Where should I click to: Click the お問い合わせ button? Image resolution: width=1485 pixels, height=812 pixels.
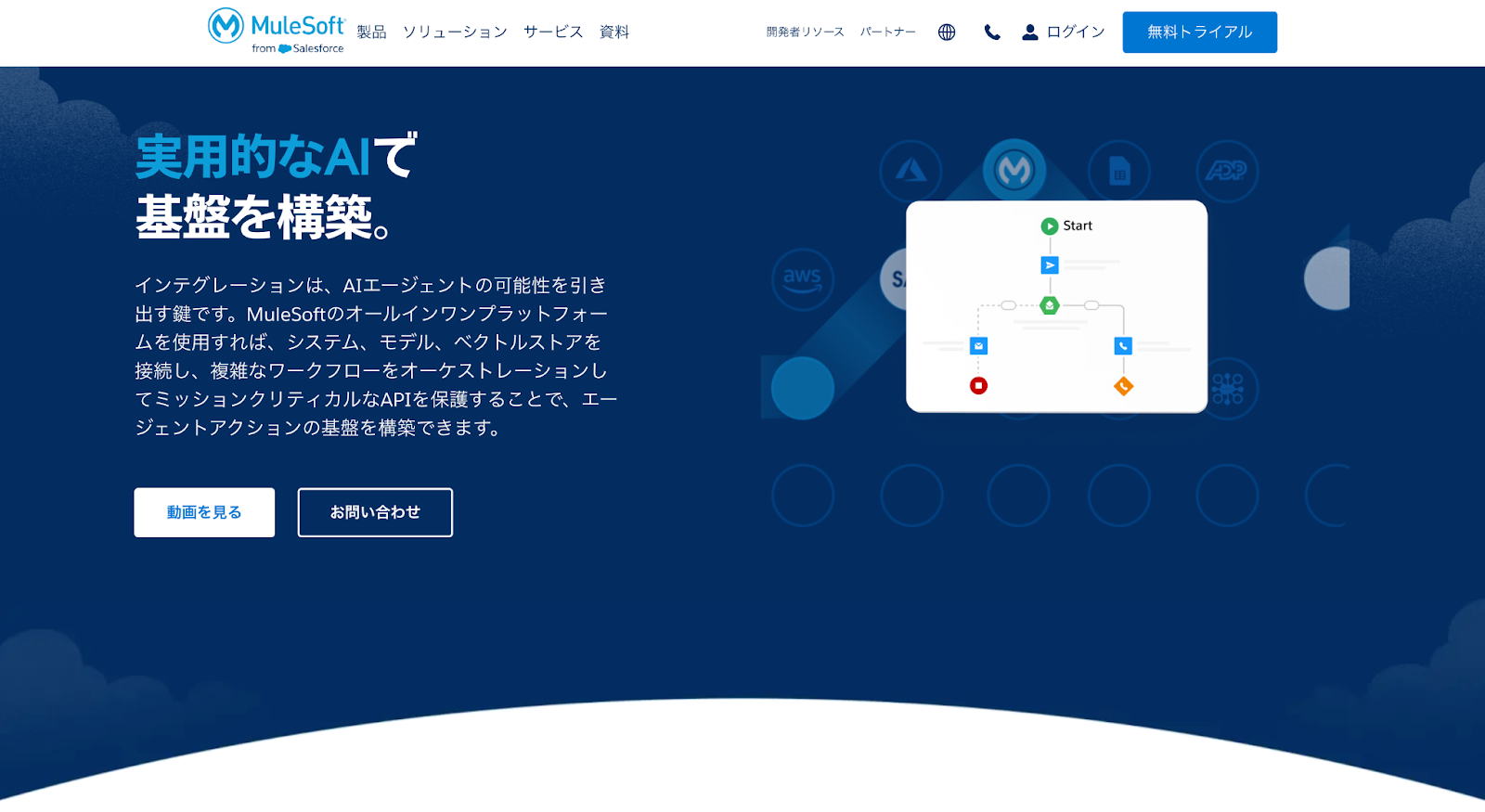point(375,512)
